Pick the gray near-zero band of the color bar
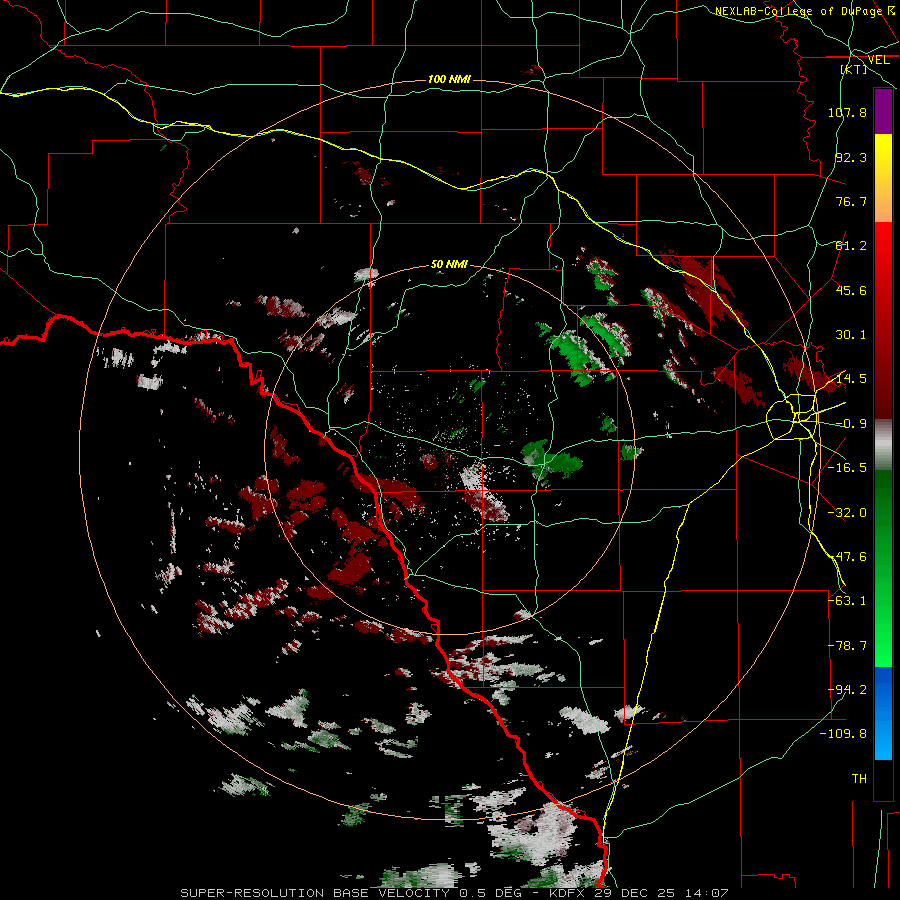The width and height of the screenshot is (900, 900). click(x=883, y=445)
